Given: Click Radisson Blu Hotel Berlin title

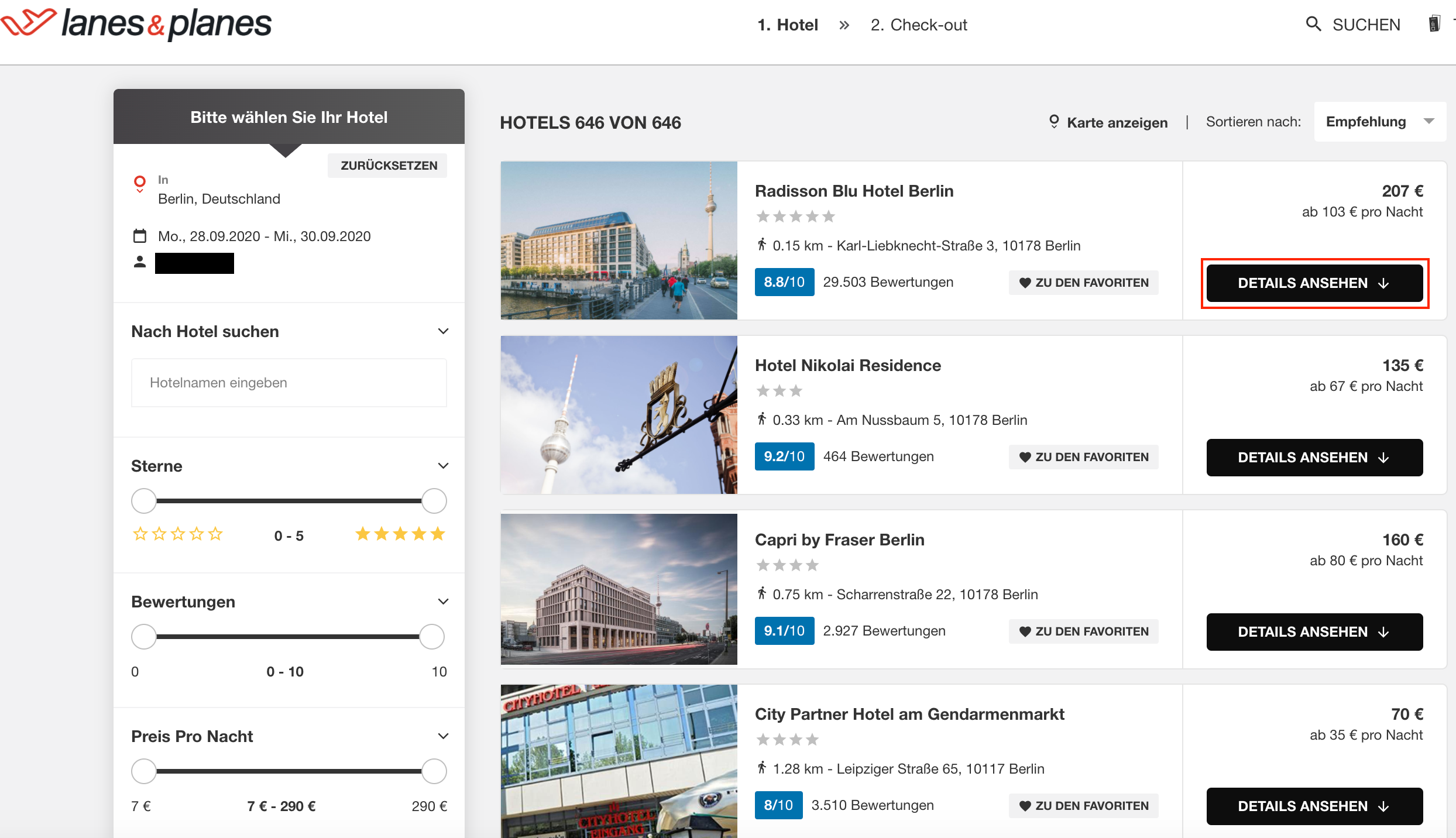Looking at the screenshot, I should pos(854,191).
